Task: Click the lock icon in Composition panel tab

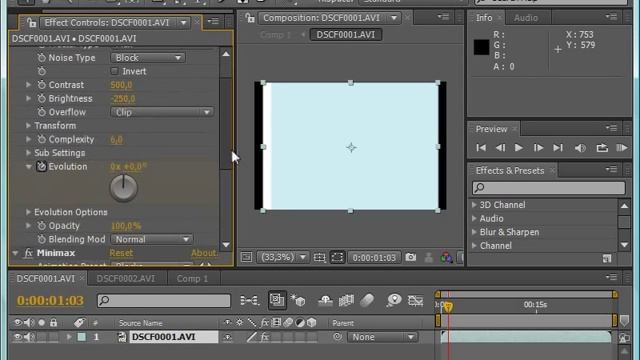Action: point(250,18)
